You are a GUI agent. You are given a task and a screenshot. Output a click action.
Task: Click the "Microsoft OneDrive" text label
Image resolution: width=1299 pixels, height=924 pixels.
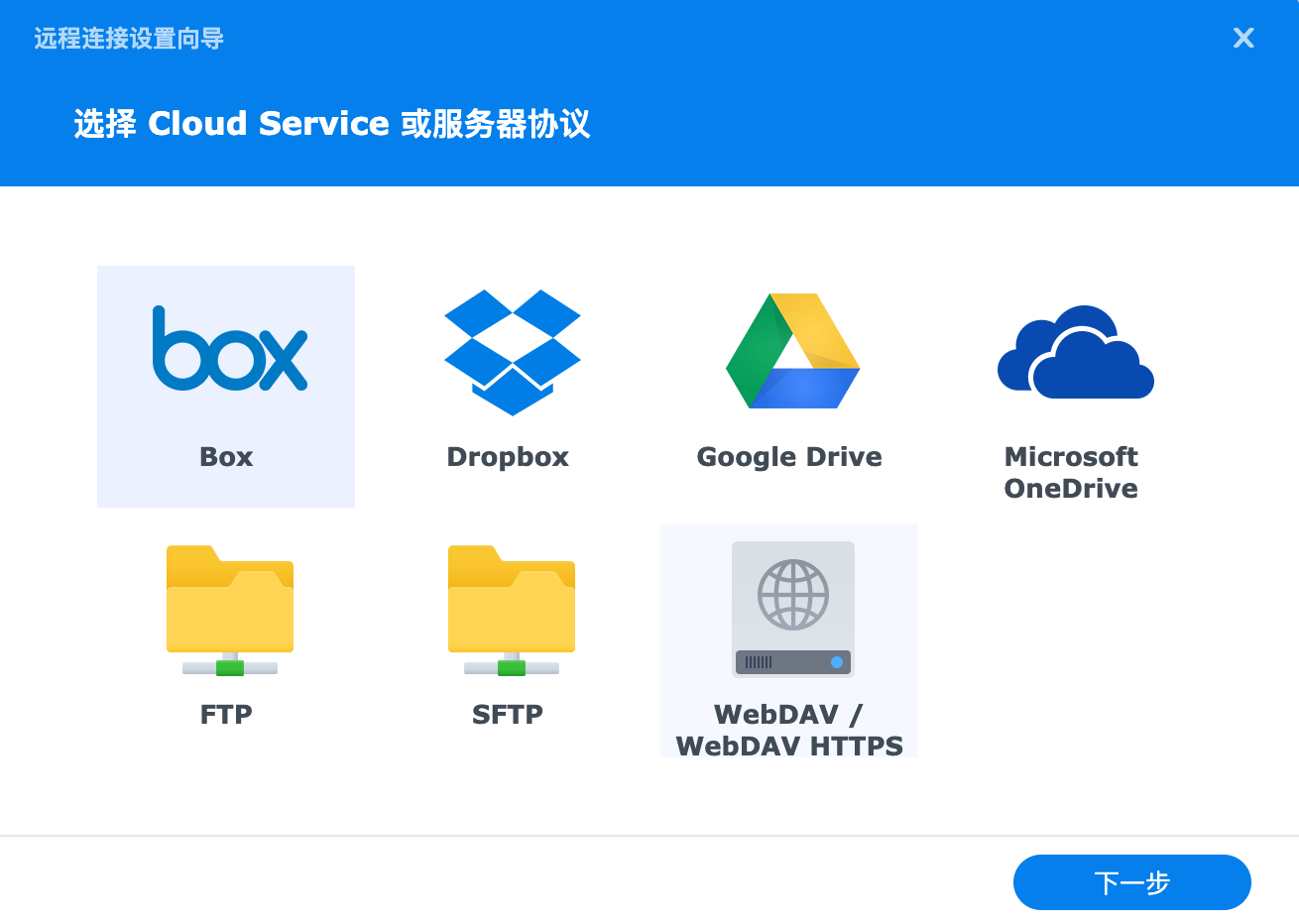click(1071, 473)
